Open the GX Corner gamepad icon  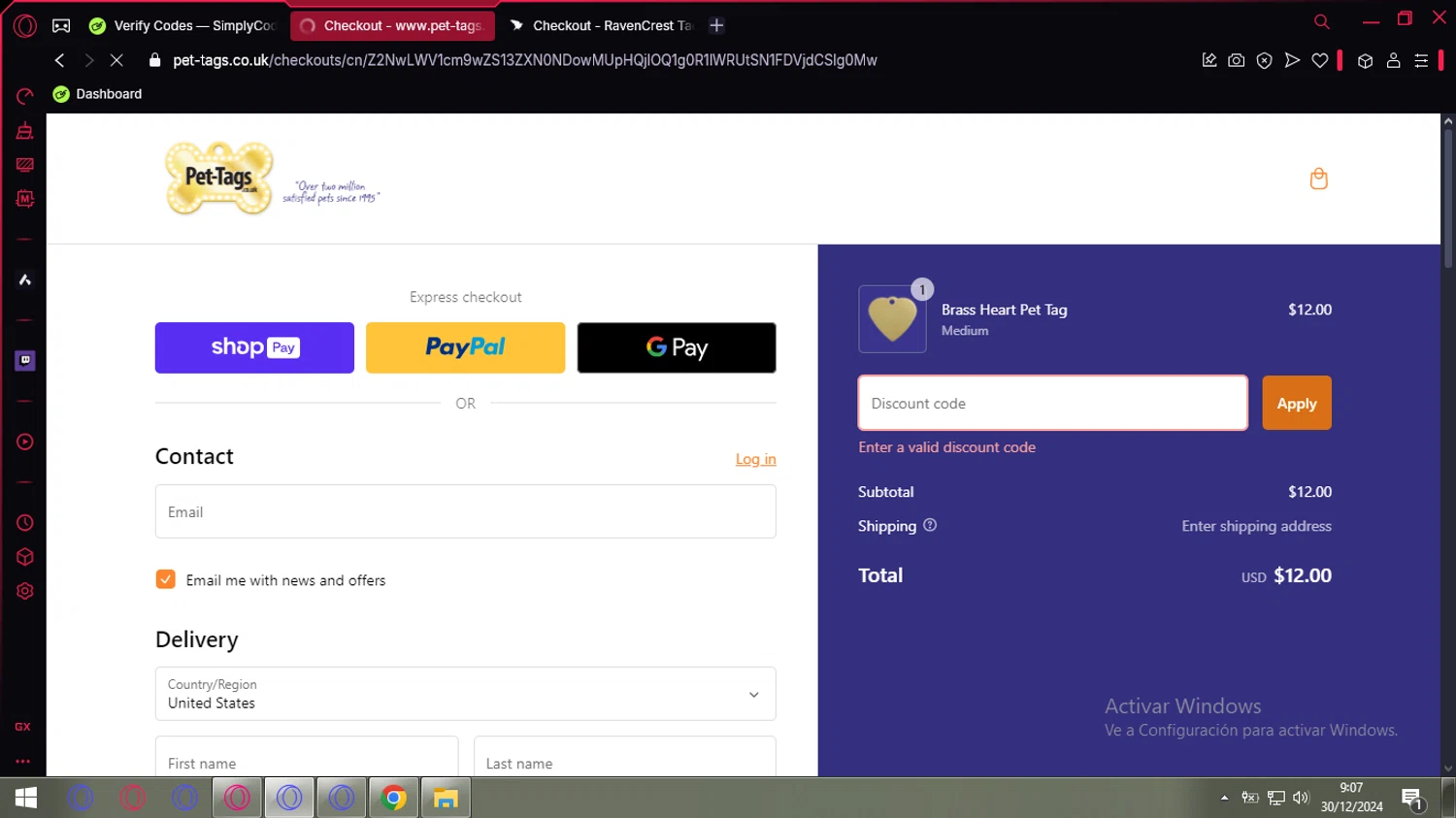61,26
